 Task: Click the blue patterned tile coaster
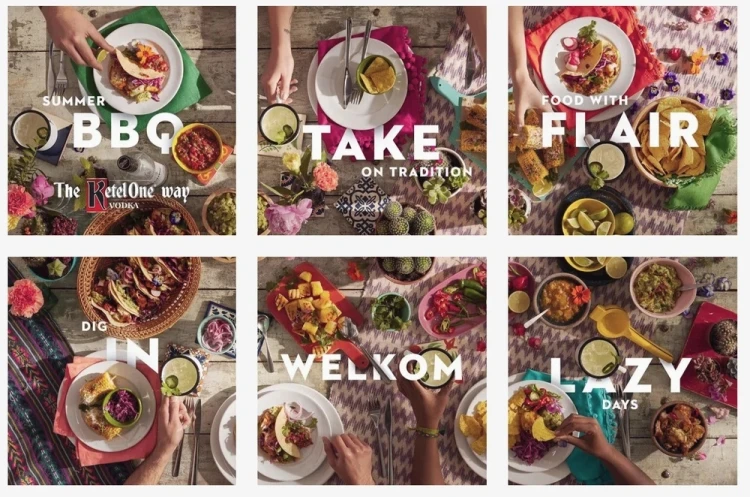pyautogui.click(x=362, y=205)
